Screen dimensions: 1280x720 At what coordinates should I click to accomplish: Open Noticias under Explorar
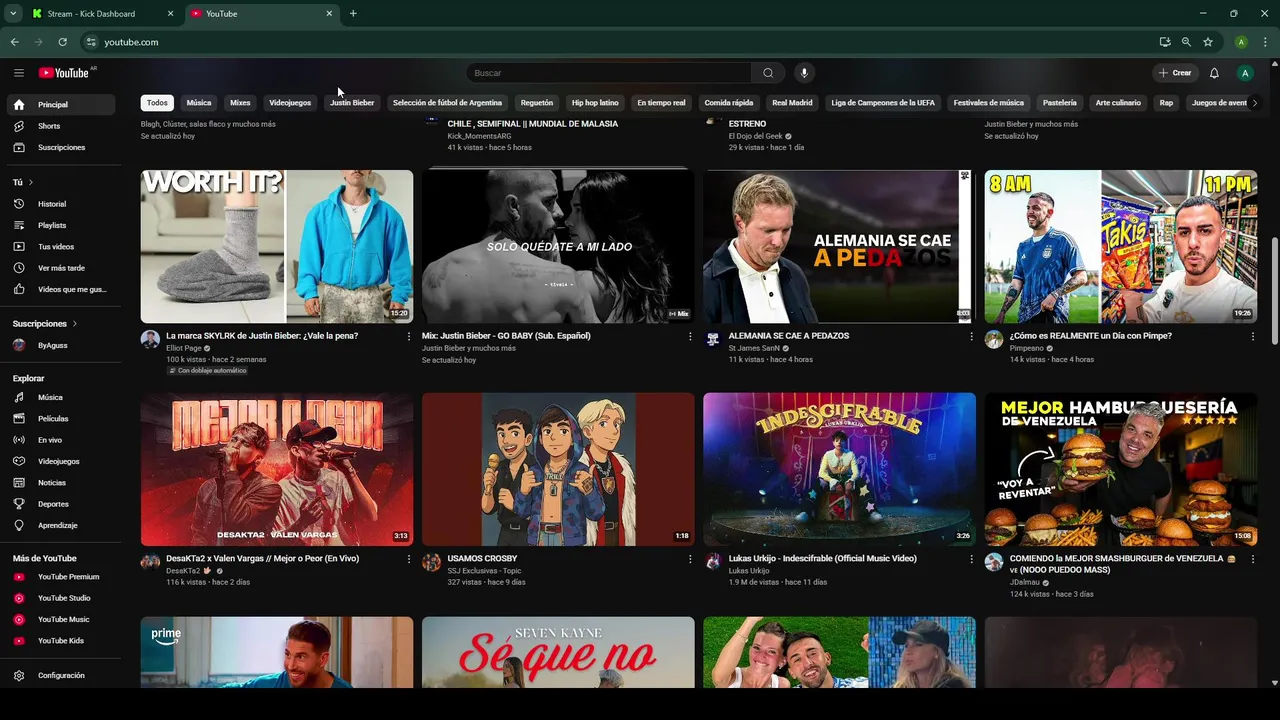pyautogui.click(x=60, y=482)
